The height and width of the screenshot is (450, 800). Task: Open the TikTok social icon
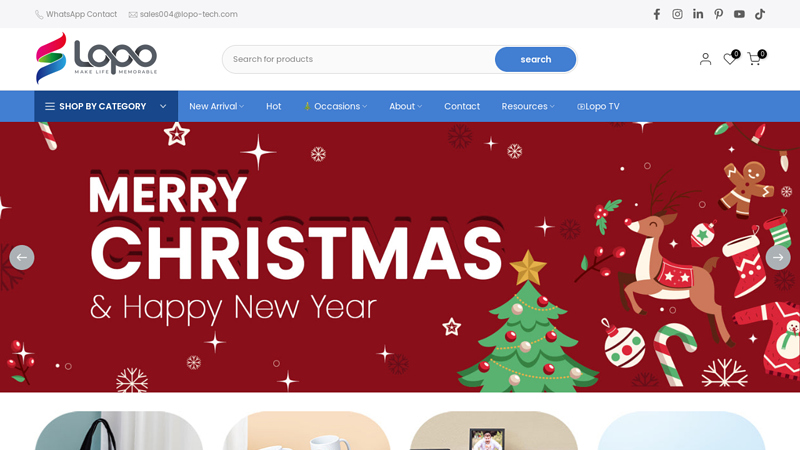click(x=760, y=14)
